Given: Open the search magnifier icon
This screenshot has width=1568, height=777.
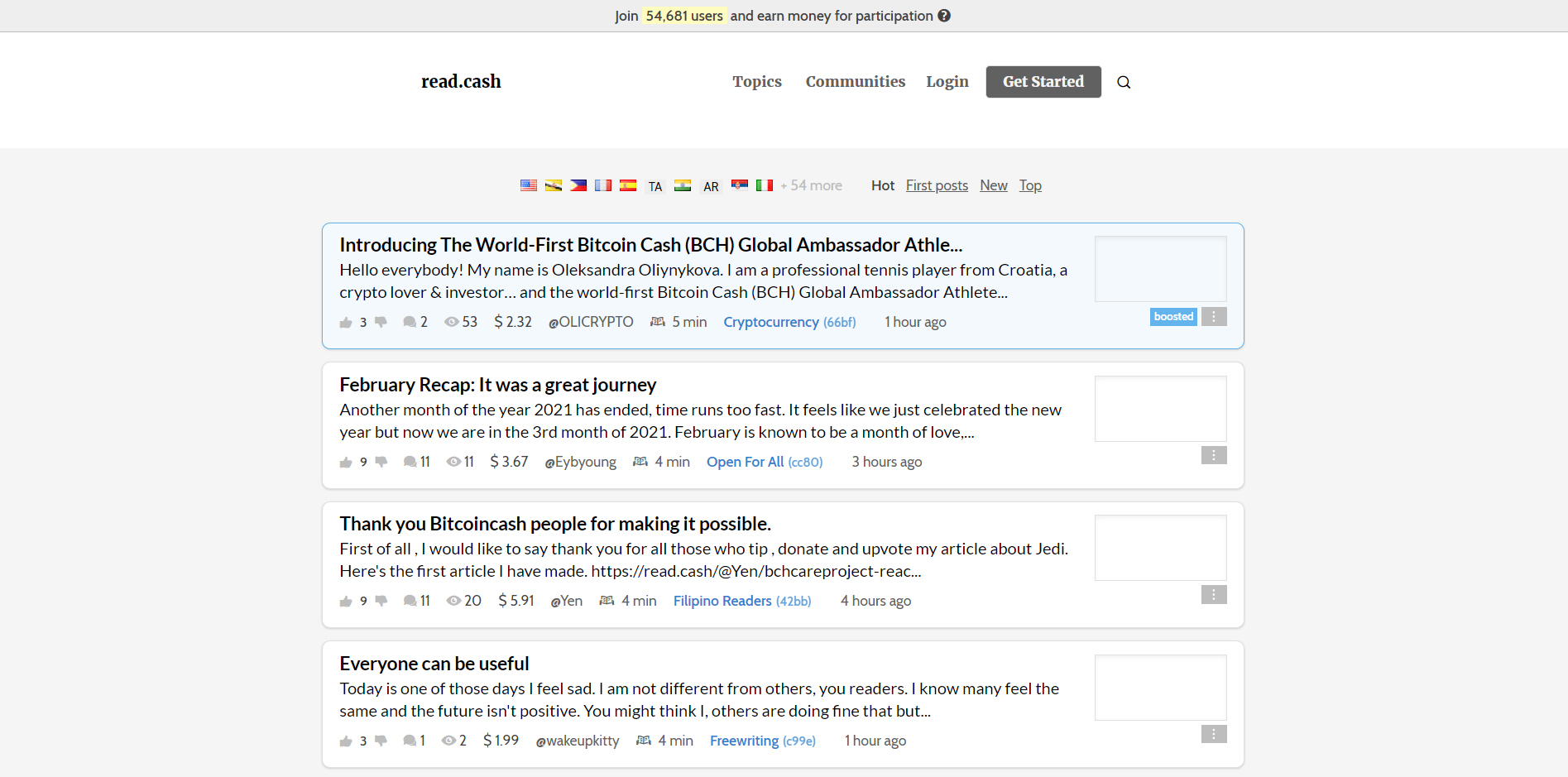Looking at the screenshot, I should [1124, 82].
